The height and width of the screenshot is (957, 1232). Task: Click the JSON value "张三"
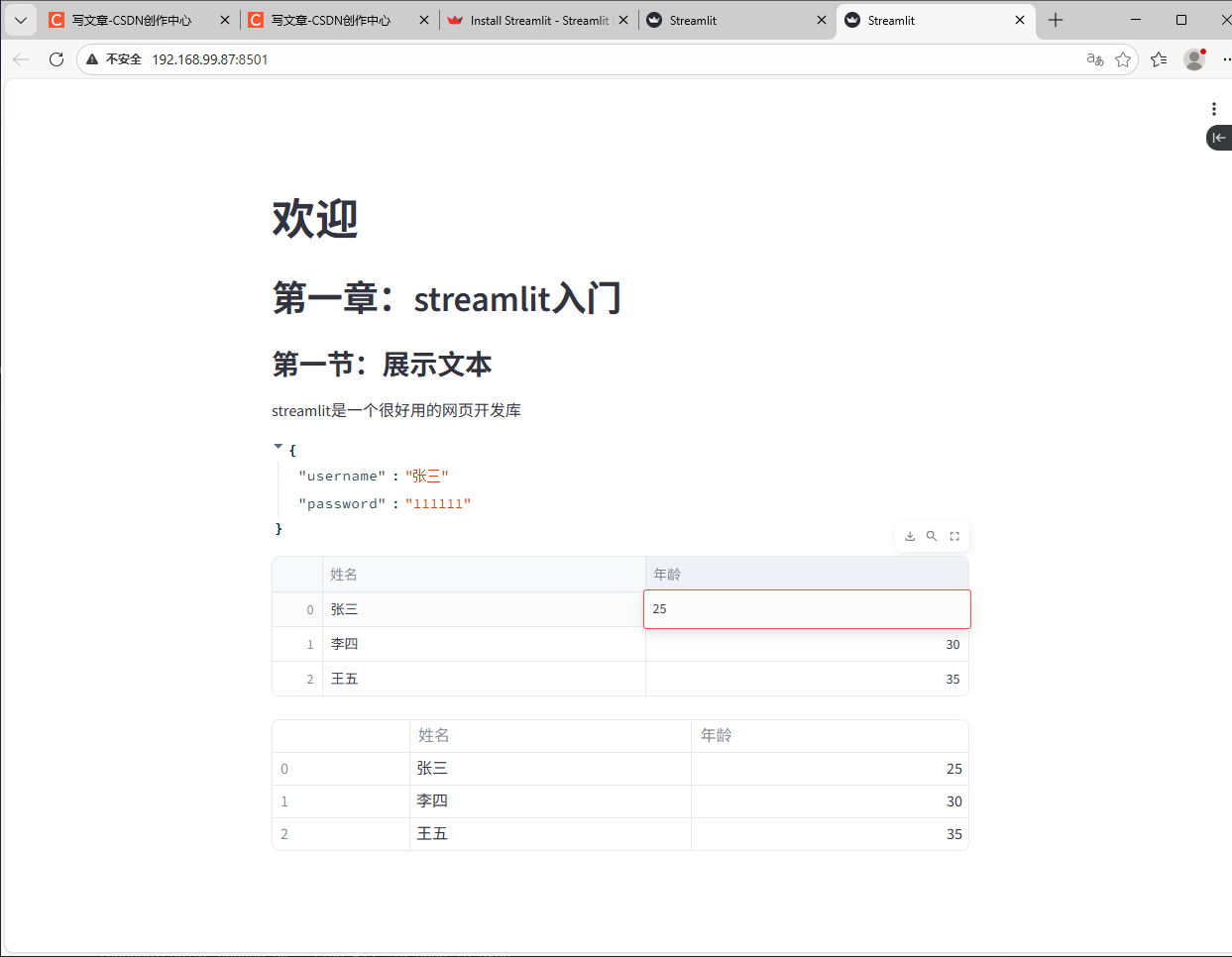click(x=427, y=477)
